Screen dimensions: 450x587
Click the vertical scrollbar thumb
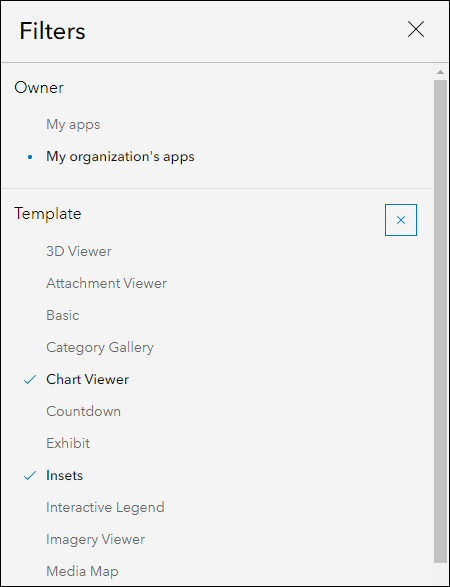440,321
